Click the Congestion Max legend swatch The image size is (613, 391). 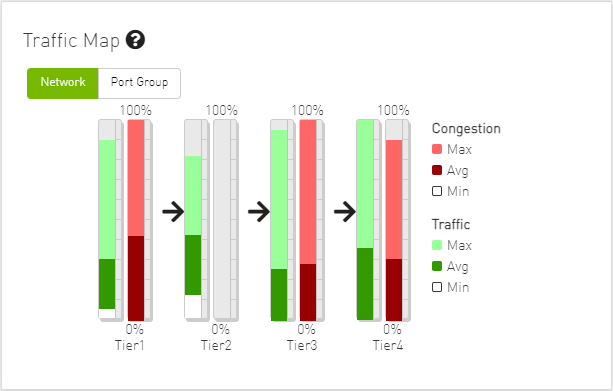coord(437,149)
